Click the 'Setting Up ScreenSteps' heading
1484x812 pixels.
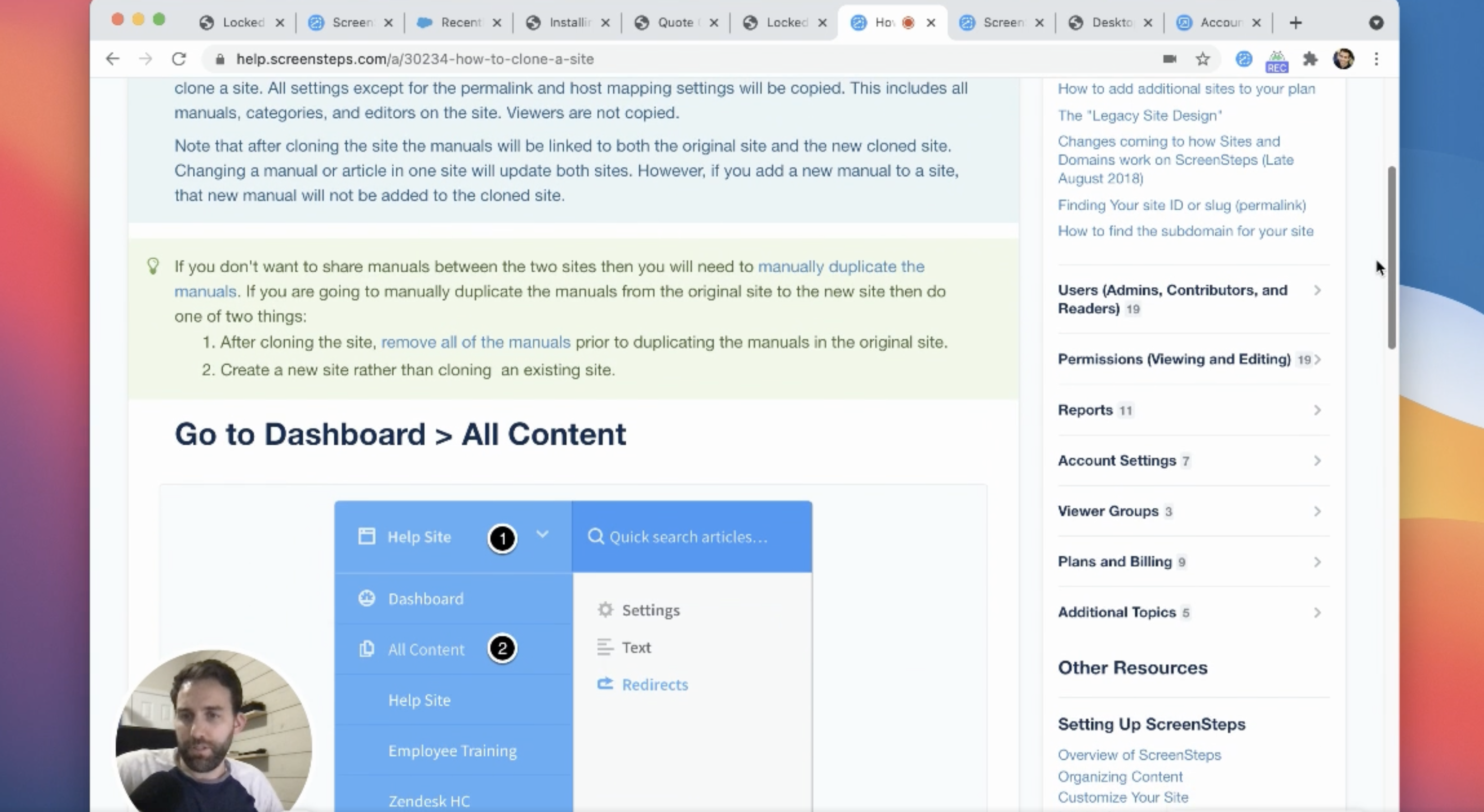click(x=1152, y=724)
